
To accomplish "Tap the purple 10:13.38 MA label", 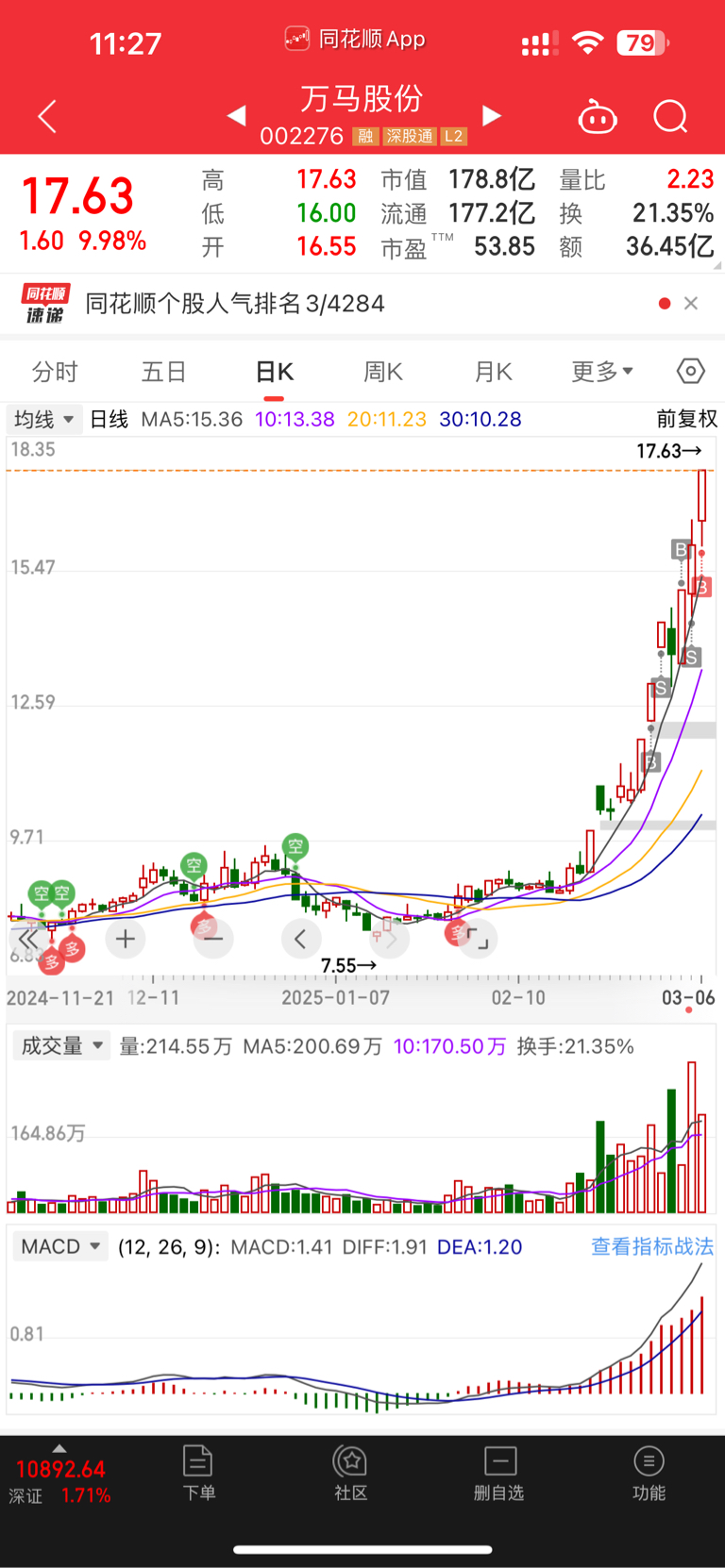I will pos(295,419).
